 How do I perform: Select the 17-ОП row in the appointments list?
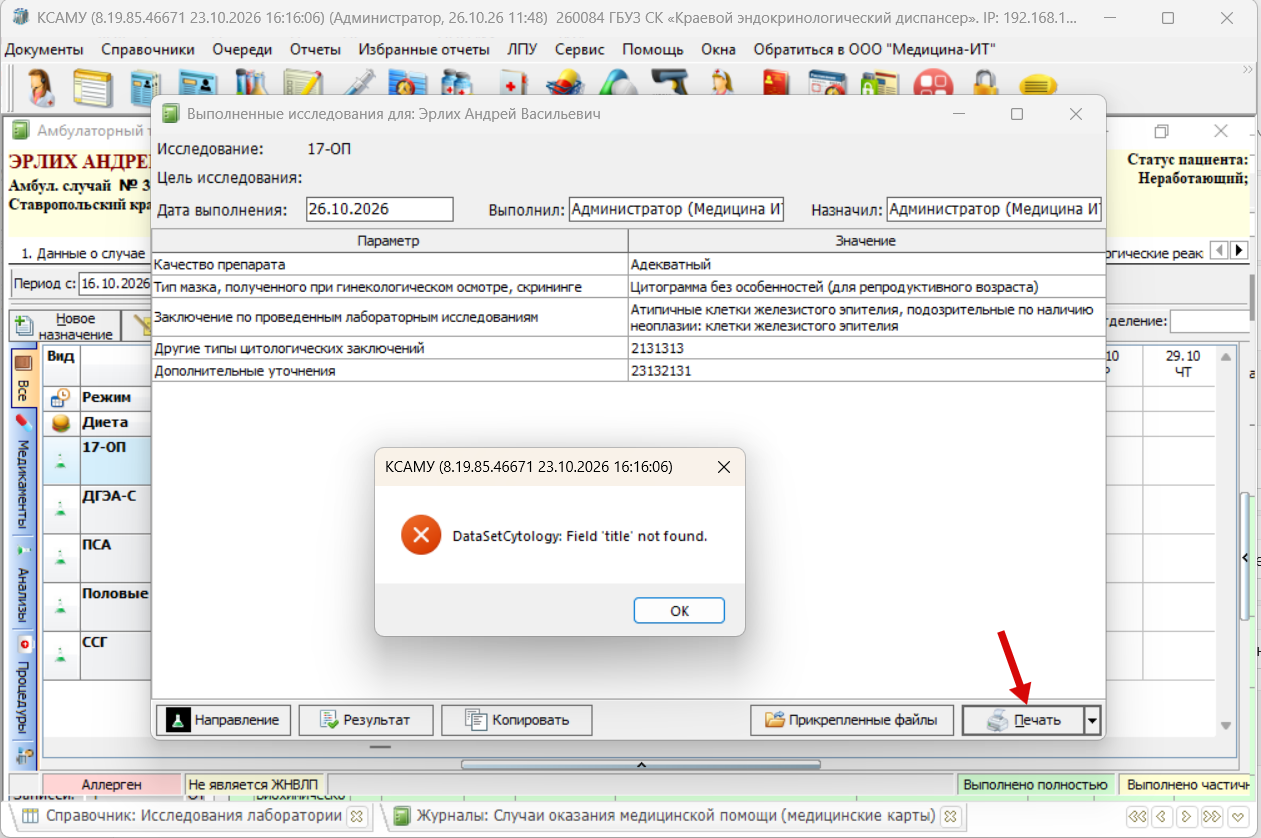point(96,460)
